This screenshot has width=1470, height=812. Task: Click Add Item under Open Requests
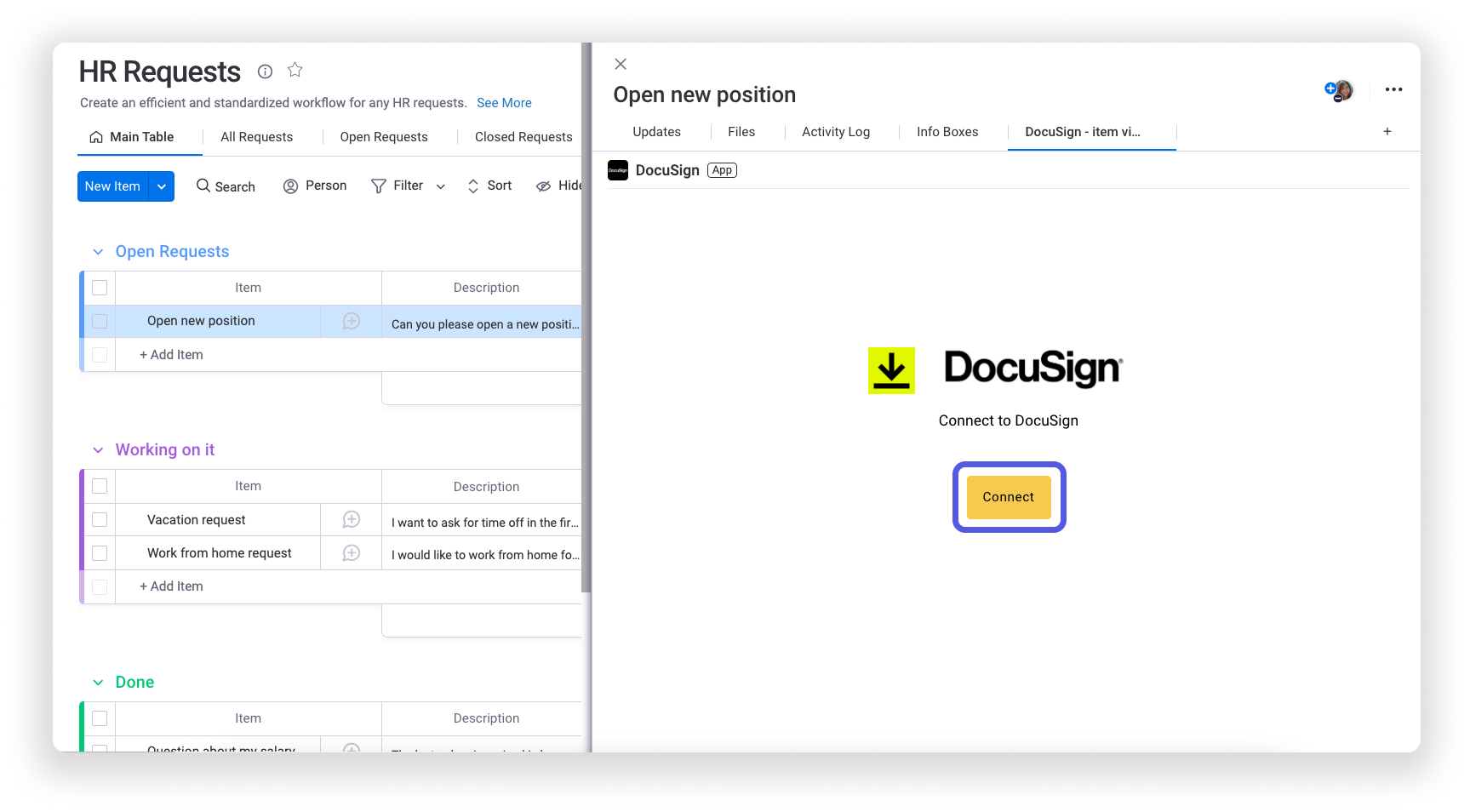(x=169, y=354)
